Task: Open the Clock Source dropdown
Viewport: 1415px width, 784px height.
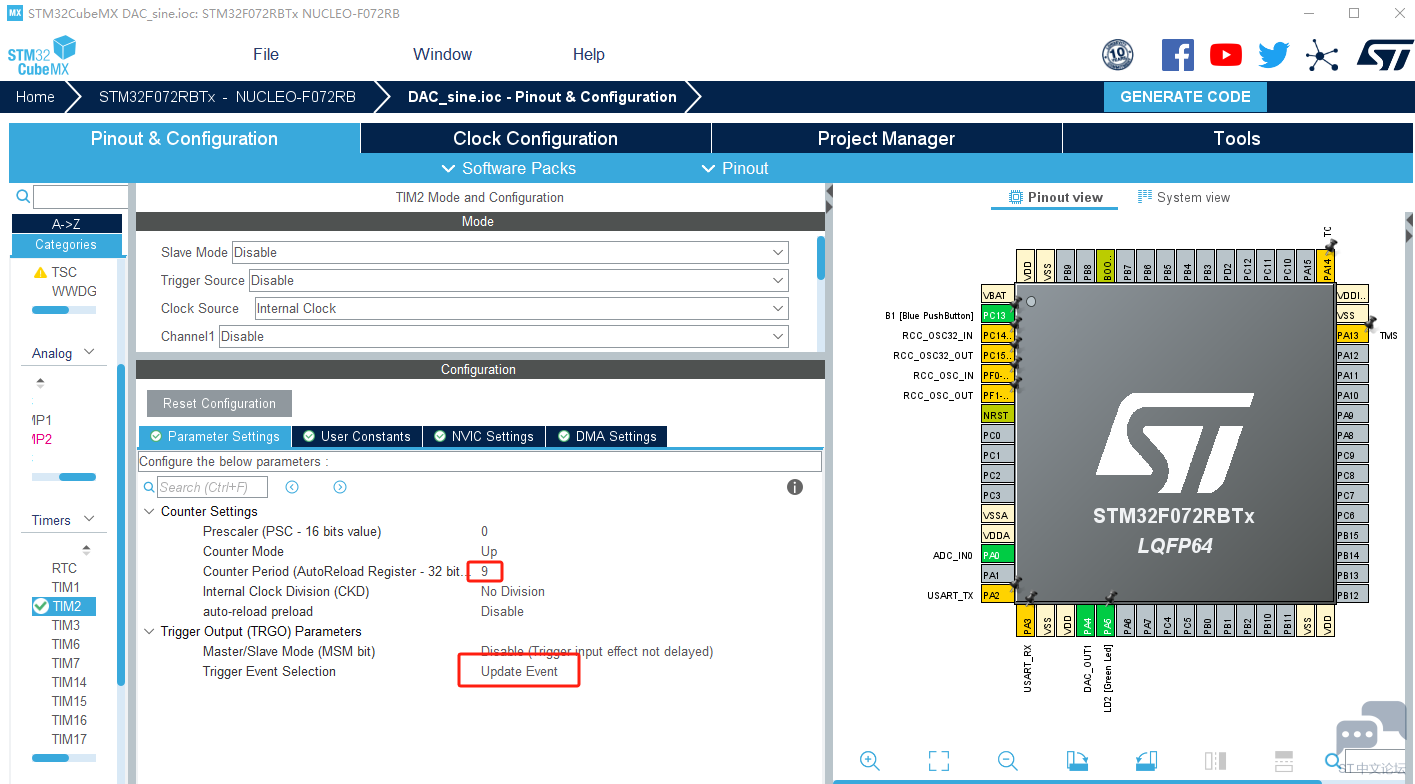Action: point(521,308)
